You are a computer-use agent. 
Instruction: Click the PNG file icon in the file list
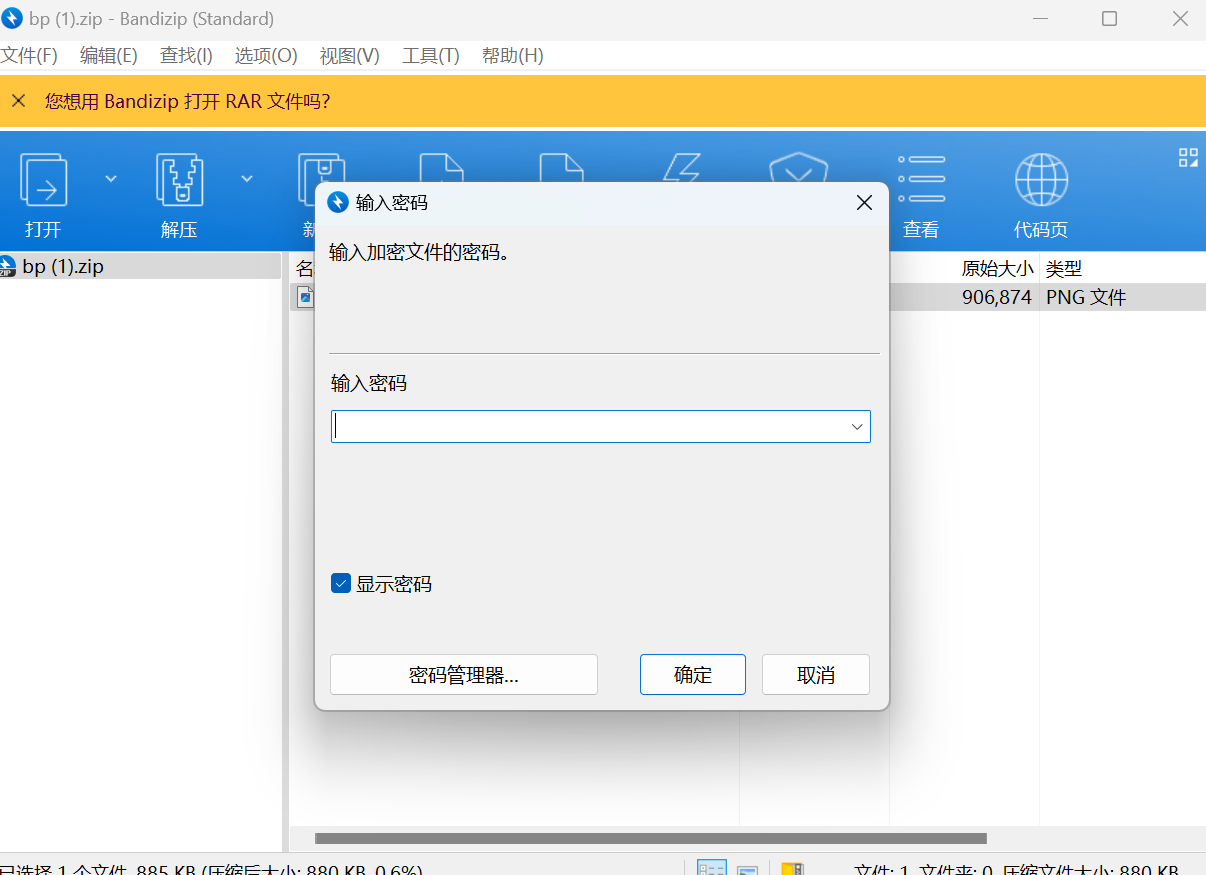(305, 297)
